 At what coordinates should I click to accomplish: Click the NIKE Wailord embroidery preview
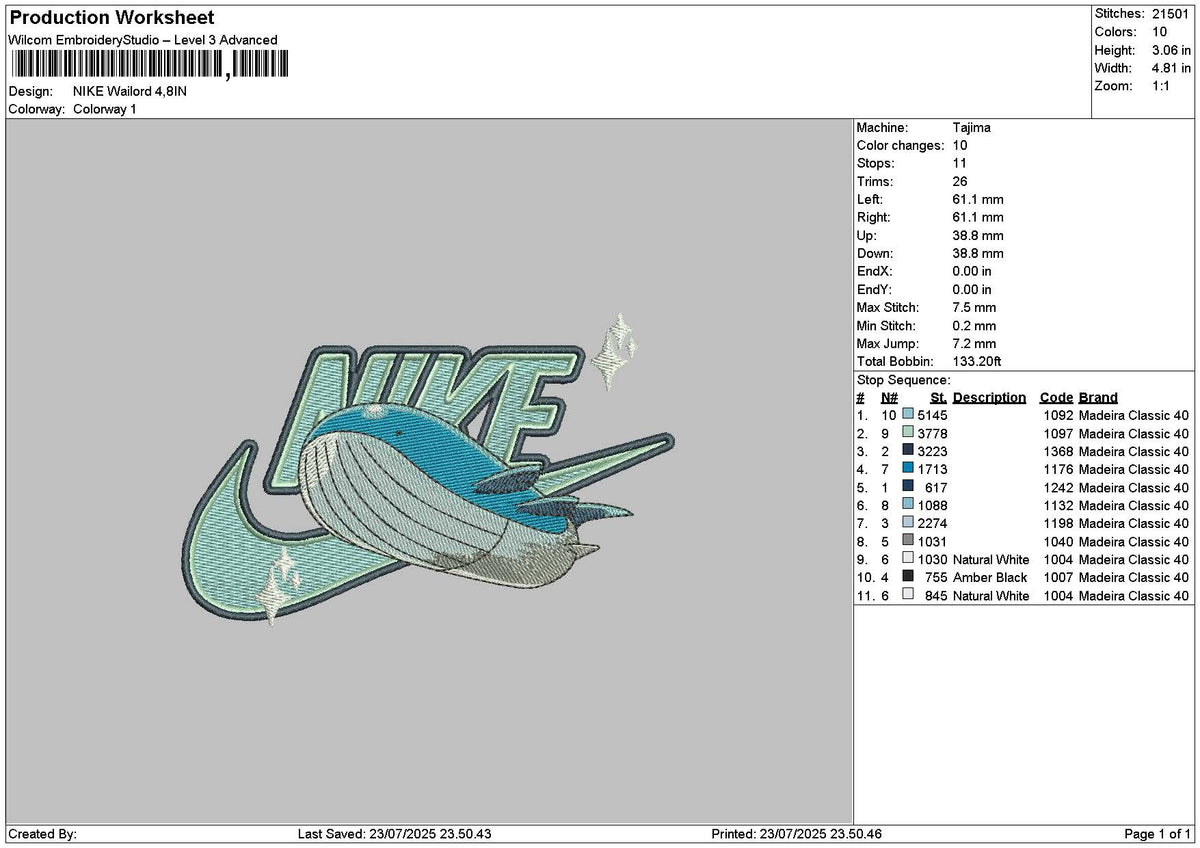(430, 470)
